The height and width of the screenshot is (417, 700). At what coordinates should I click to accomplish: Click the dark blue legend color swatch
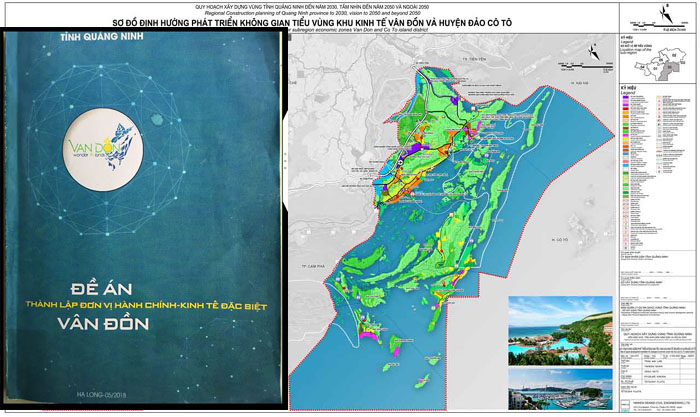click(625, 97)
